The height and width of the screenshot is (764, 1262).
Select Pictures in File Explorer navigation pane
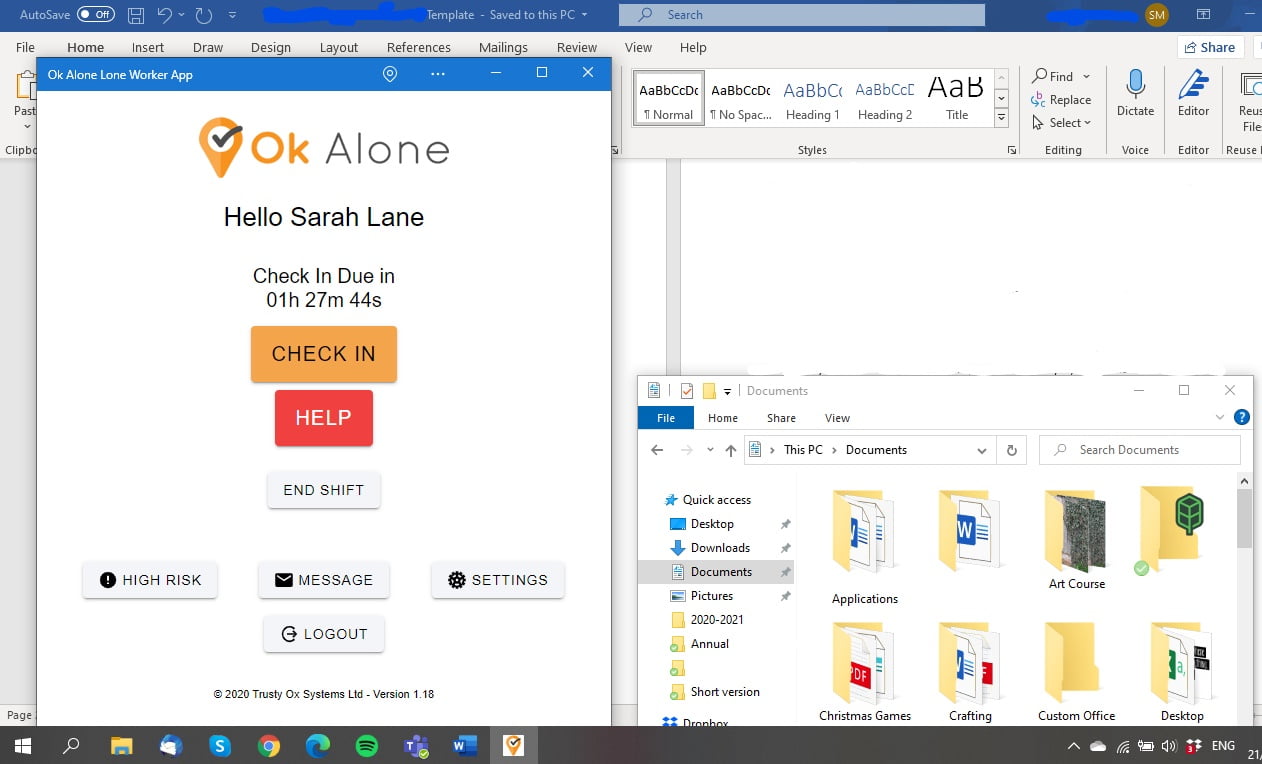[712, 596]
